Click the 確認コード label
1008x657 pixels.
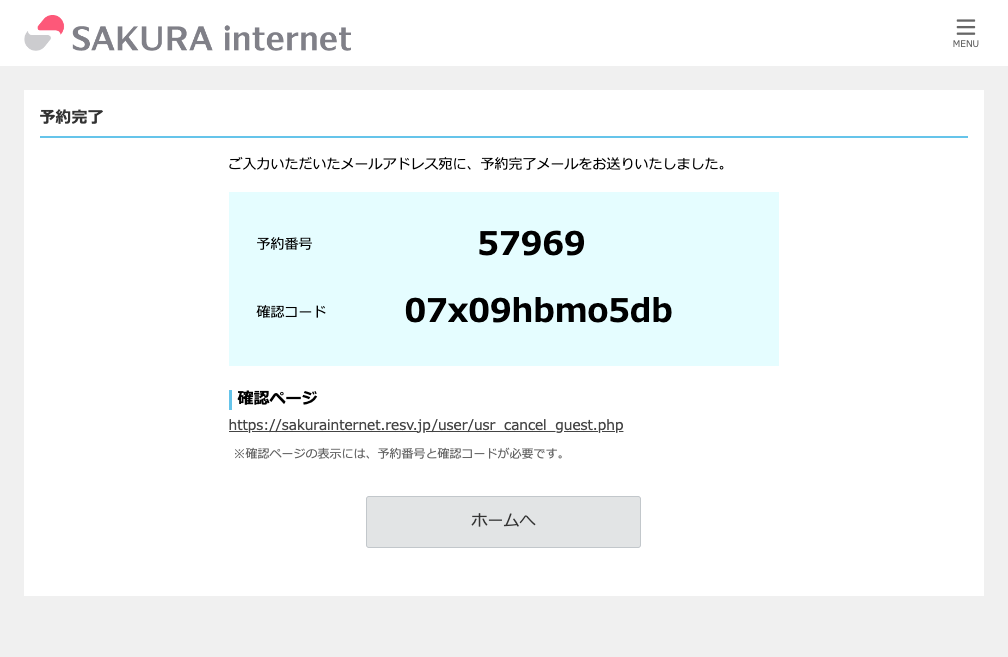(x=291, y=311)
